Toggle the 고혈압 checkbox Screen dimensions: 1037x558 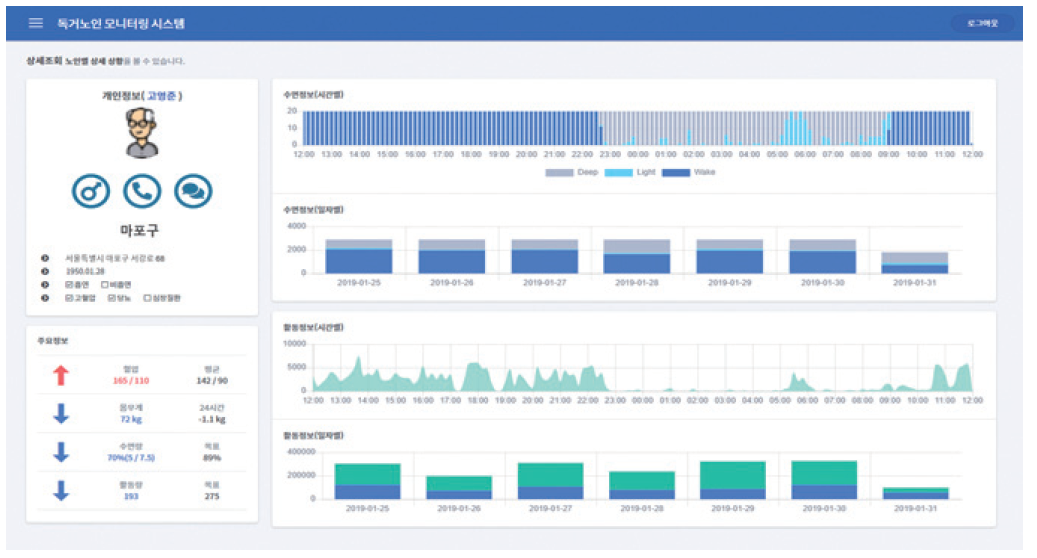(68, 297)
